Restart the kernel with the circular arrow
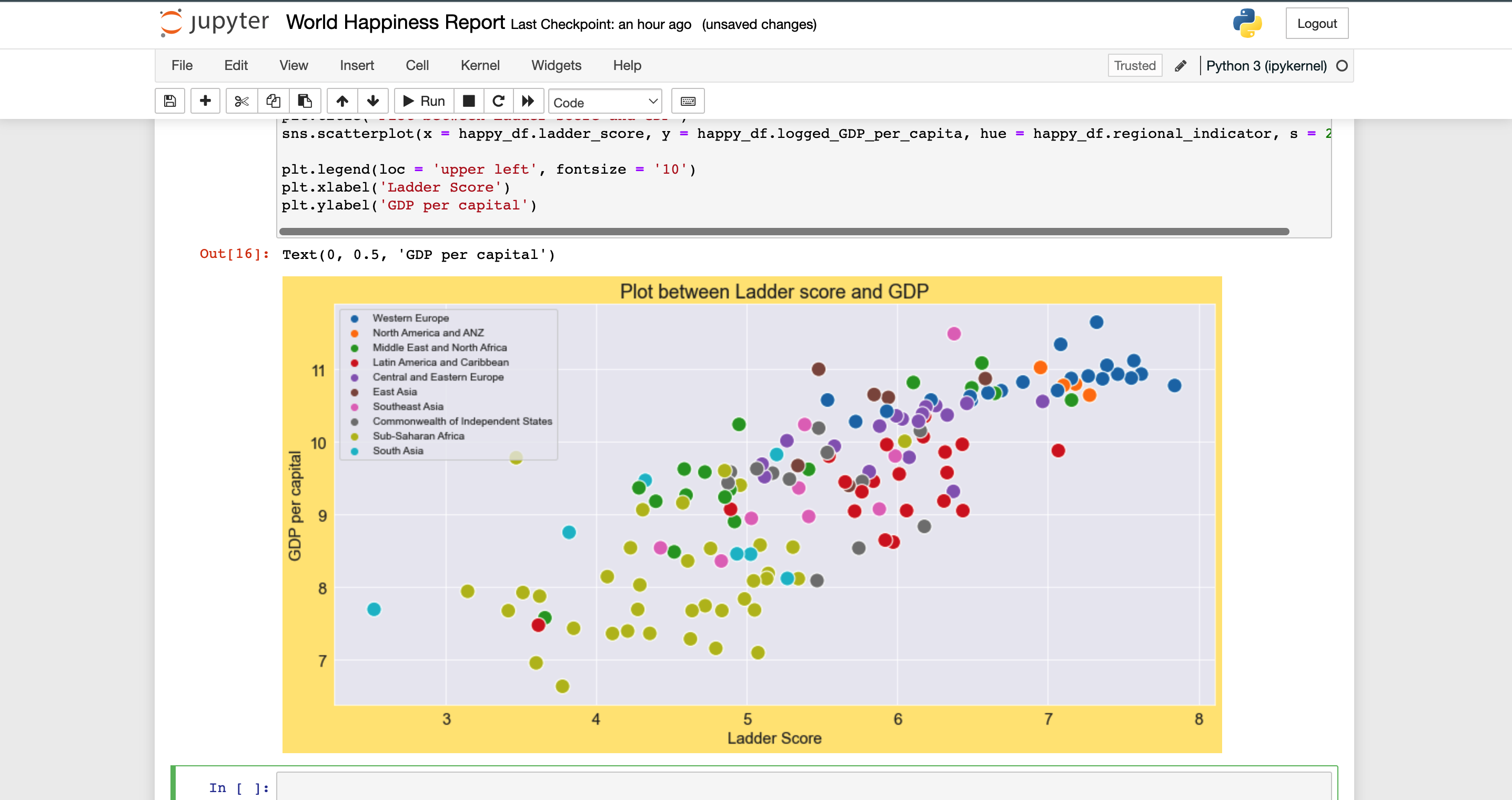Screen dimensions: 1512x800 click(x=498, y=101)
